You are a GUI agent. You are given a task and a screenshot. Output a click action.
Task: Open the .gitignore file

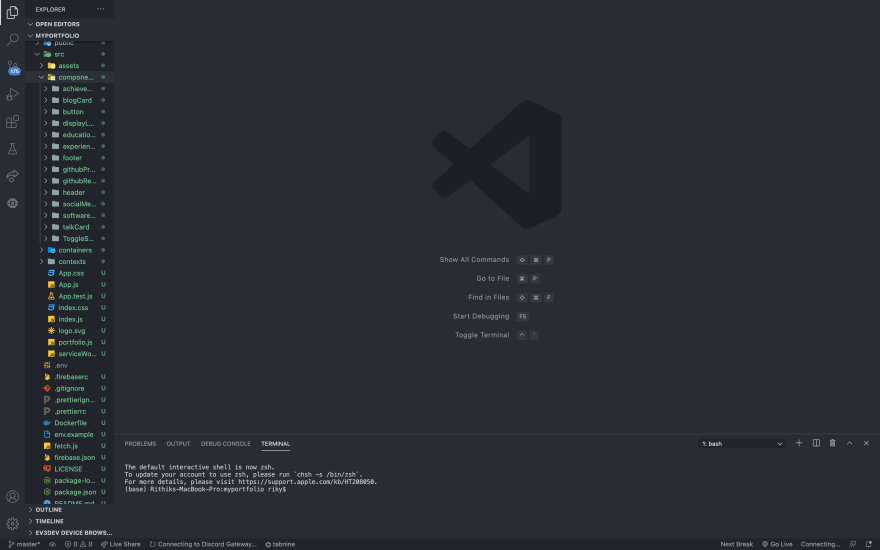pyautogui.click(x=70, y=388)
